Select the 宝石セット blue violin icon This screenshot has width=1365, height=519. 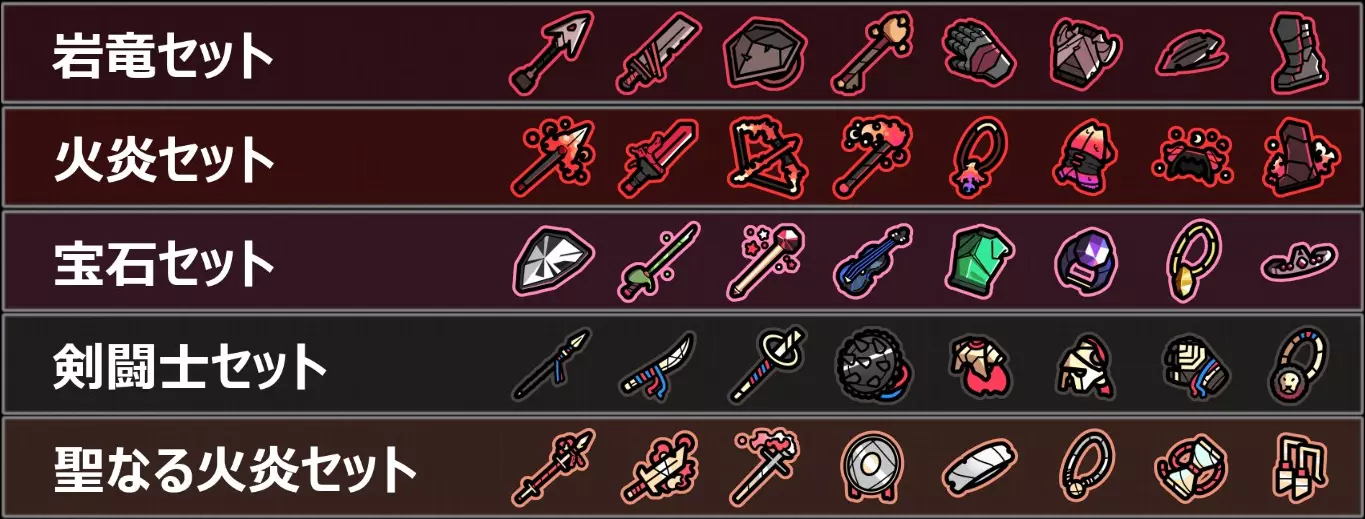(873, 262)
